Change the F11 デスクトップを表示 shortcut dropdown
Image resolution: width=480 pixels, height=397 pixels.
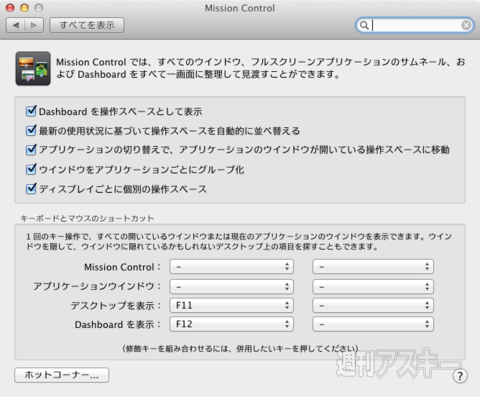click(x=232, y=305)
